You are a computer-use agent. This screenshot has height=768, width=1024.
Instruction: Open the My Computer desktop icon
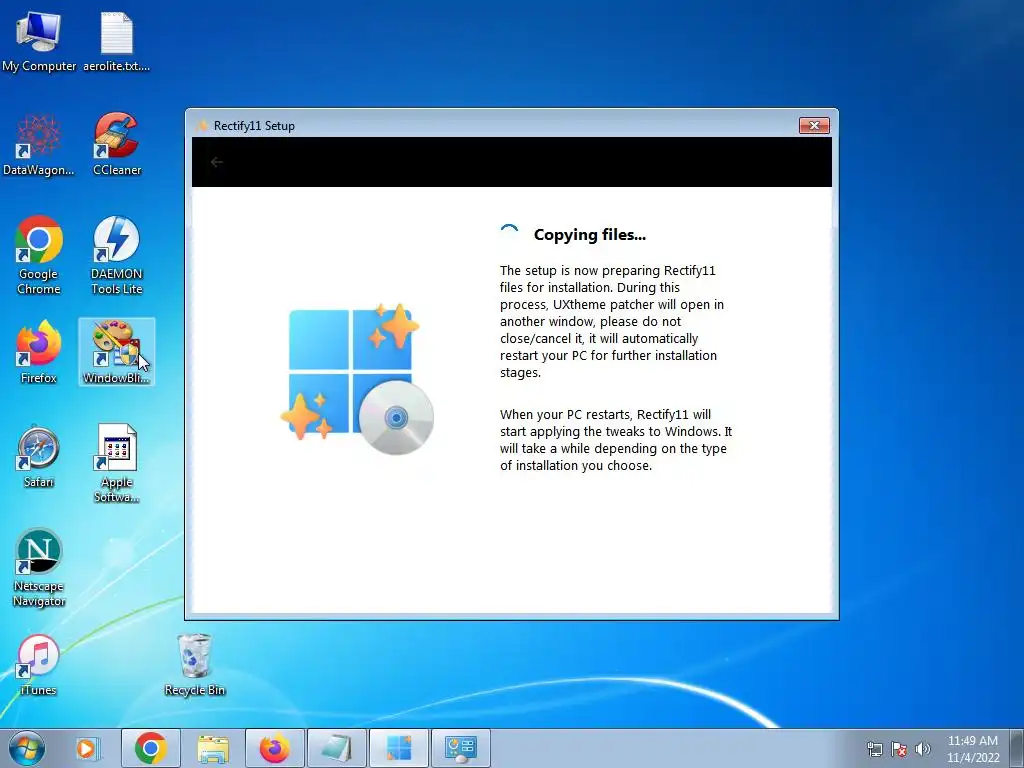(x=39, y=40)
